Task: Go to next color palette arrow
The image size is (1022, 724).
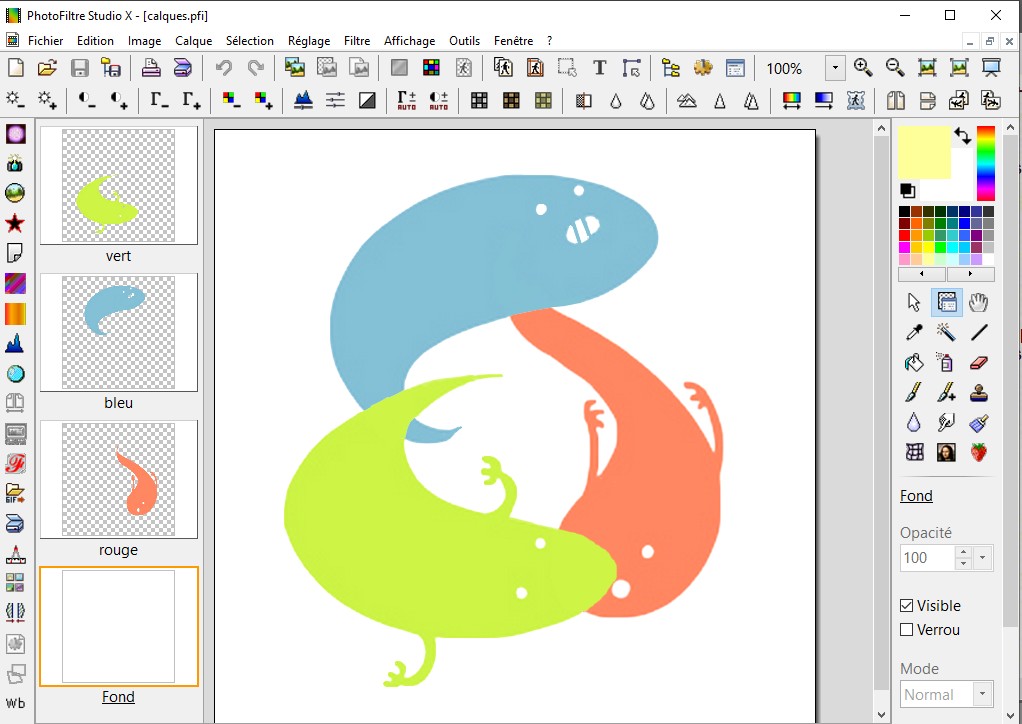Action: tap(971, 274)
